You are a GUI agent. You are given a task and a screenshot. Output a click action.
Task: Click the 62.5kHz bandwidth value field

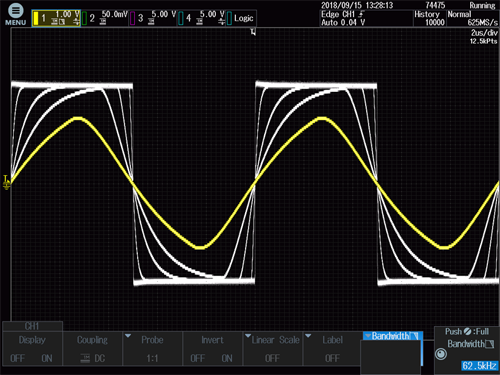pos(479,366)
